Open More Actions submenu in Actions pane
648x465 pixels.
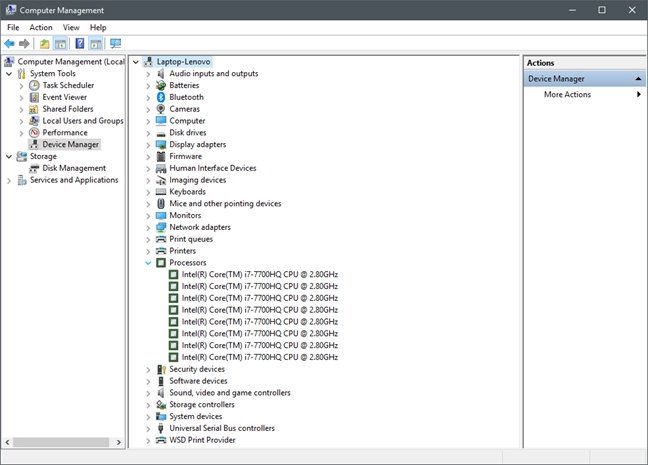pyautogui.click(x=584, y=95)
